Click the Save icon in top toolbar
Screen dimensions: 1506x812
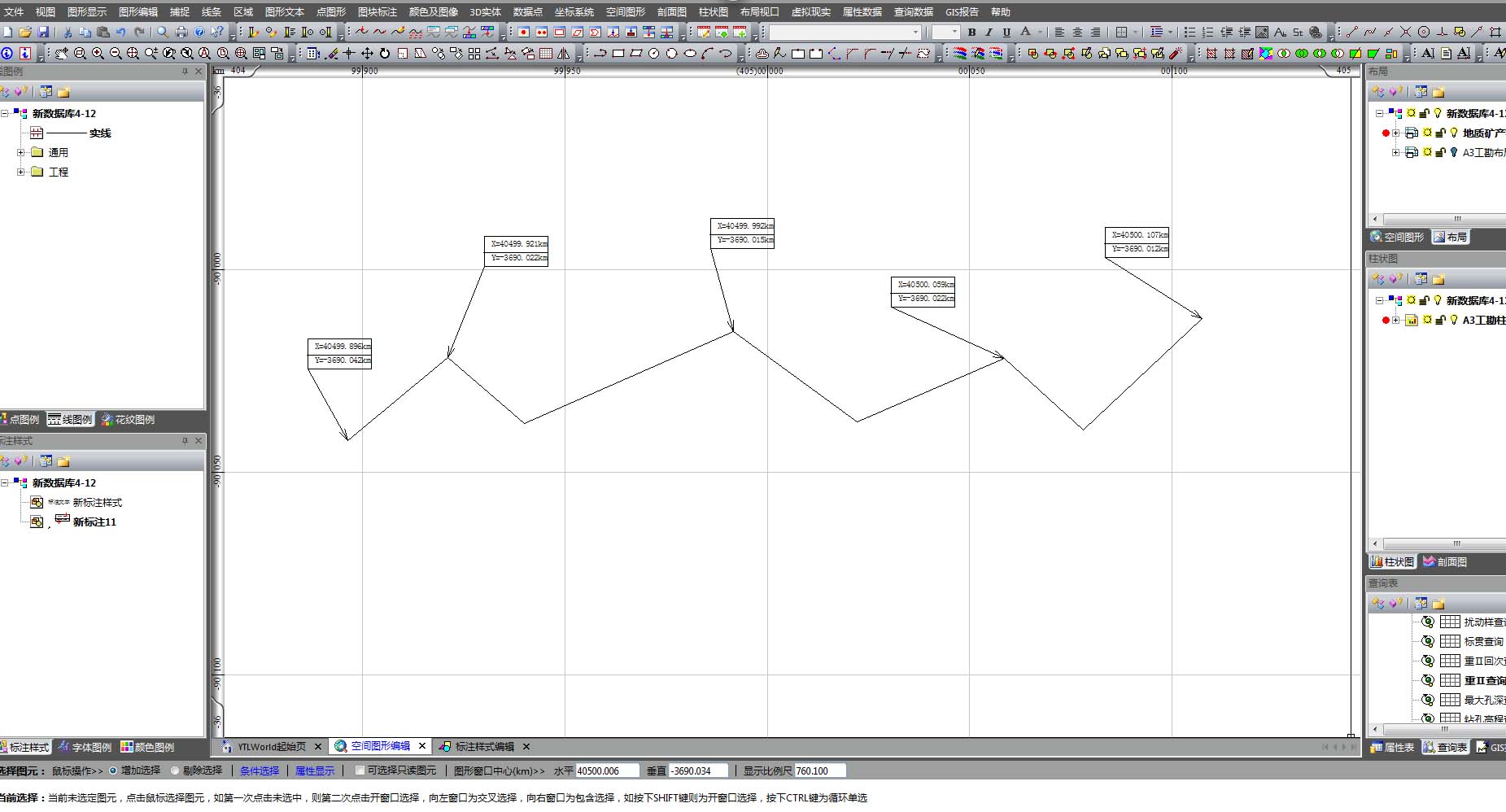point(43,32)
